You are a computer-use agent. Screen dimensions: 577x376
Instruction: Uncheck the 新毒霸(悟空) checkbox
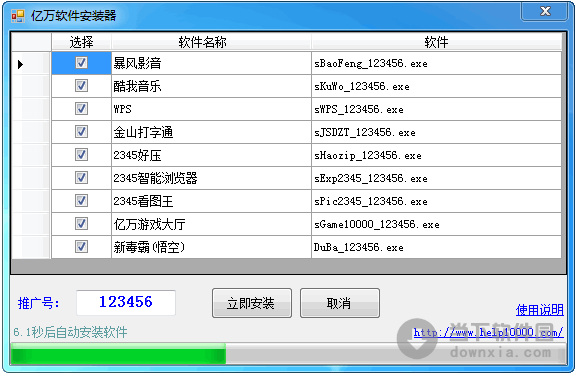[x=81, y=246]
